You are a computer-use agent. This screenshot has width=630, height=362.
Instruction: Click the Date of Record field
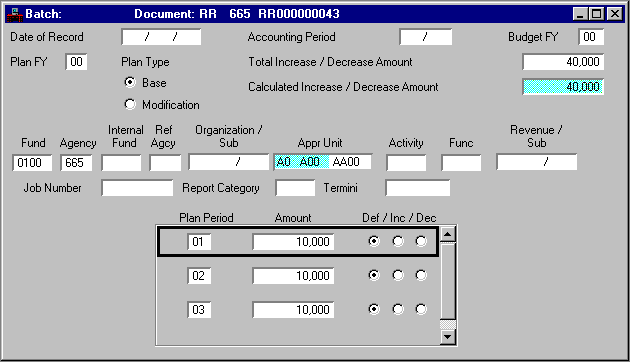coord(161,37)
